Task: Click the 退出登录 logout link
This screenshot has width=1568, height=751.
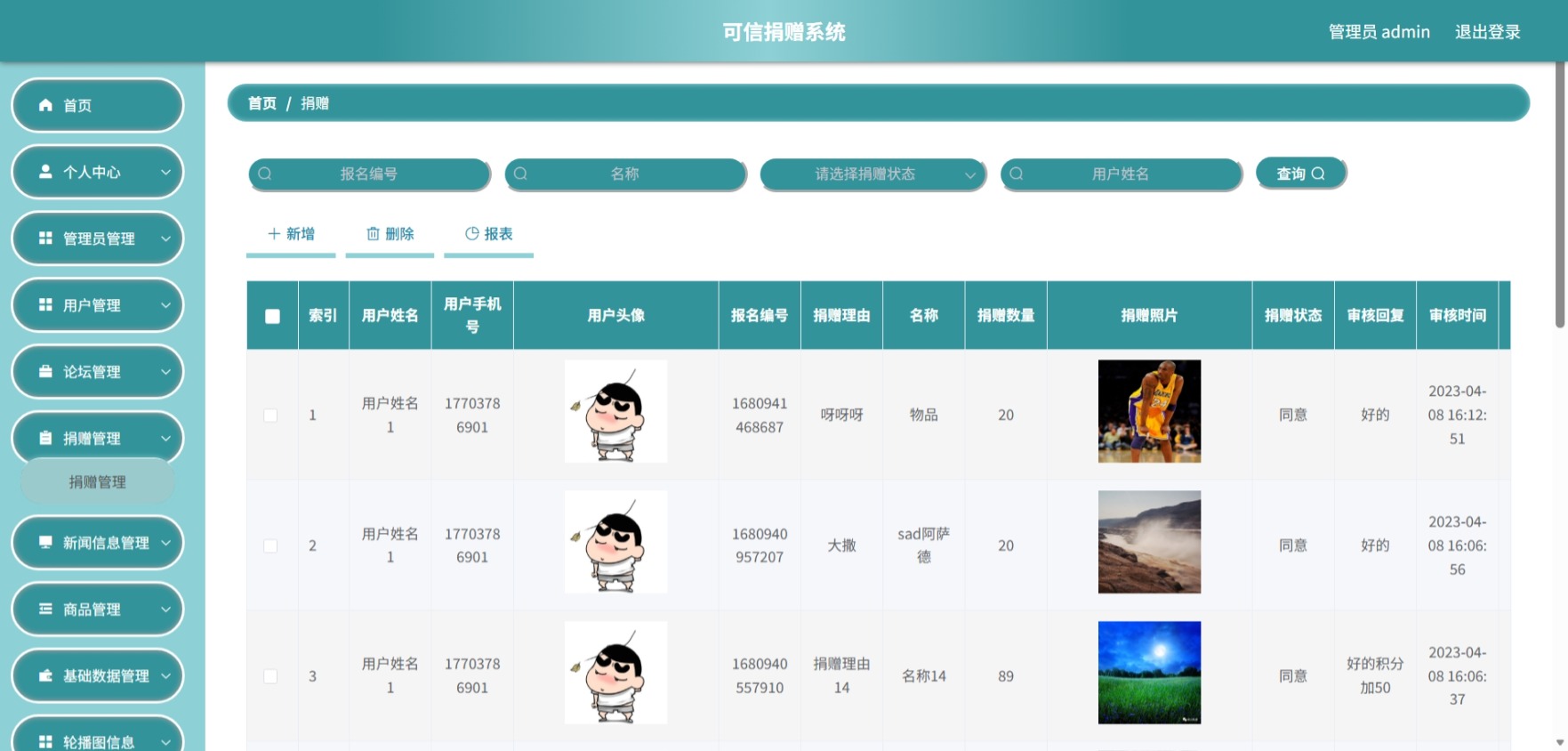Action: pos(1487,32)
